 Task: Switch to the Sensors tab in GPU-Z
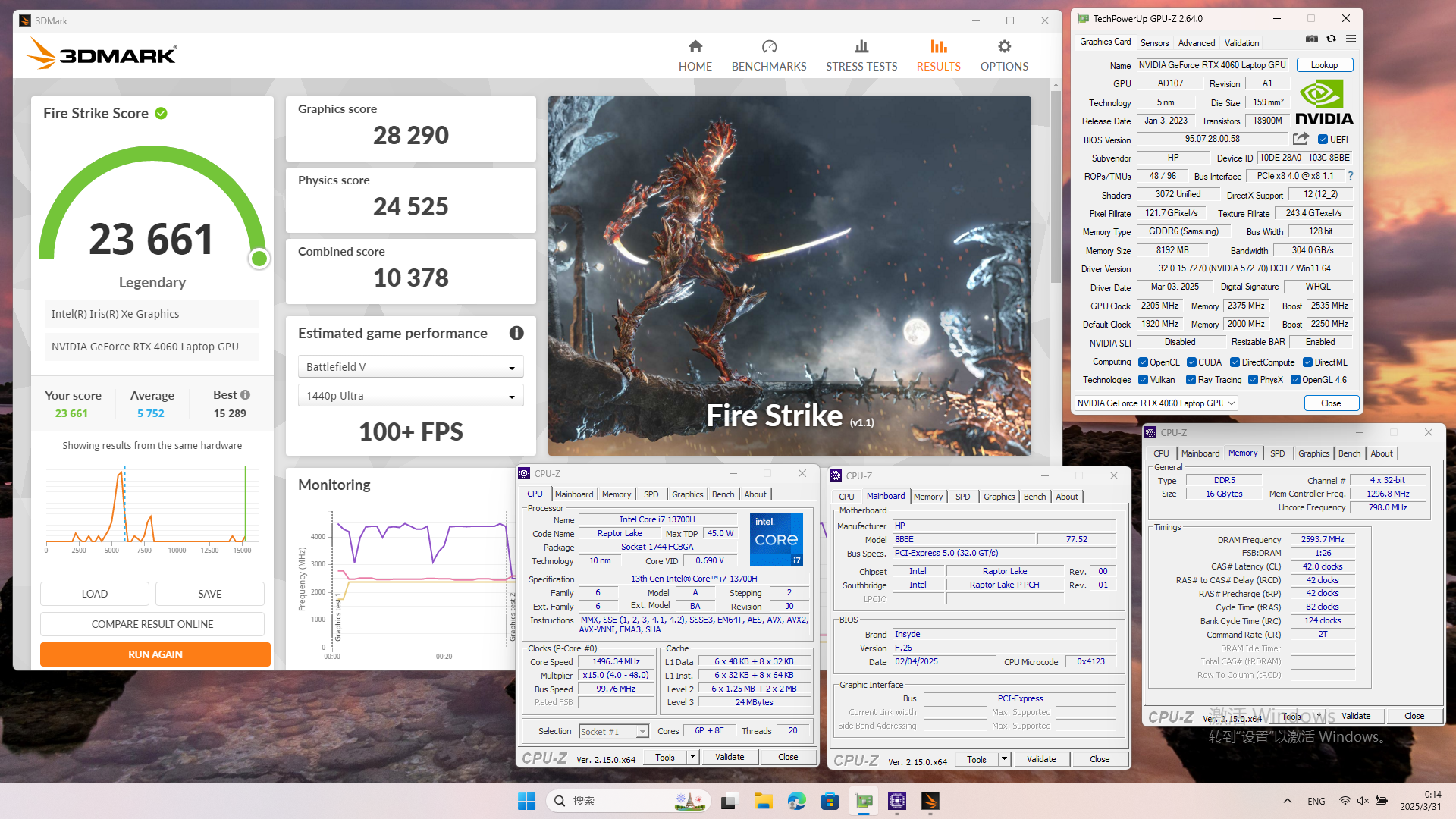click(1154, 43)
